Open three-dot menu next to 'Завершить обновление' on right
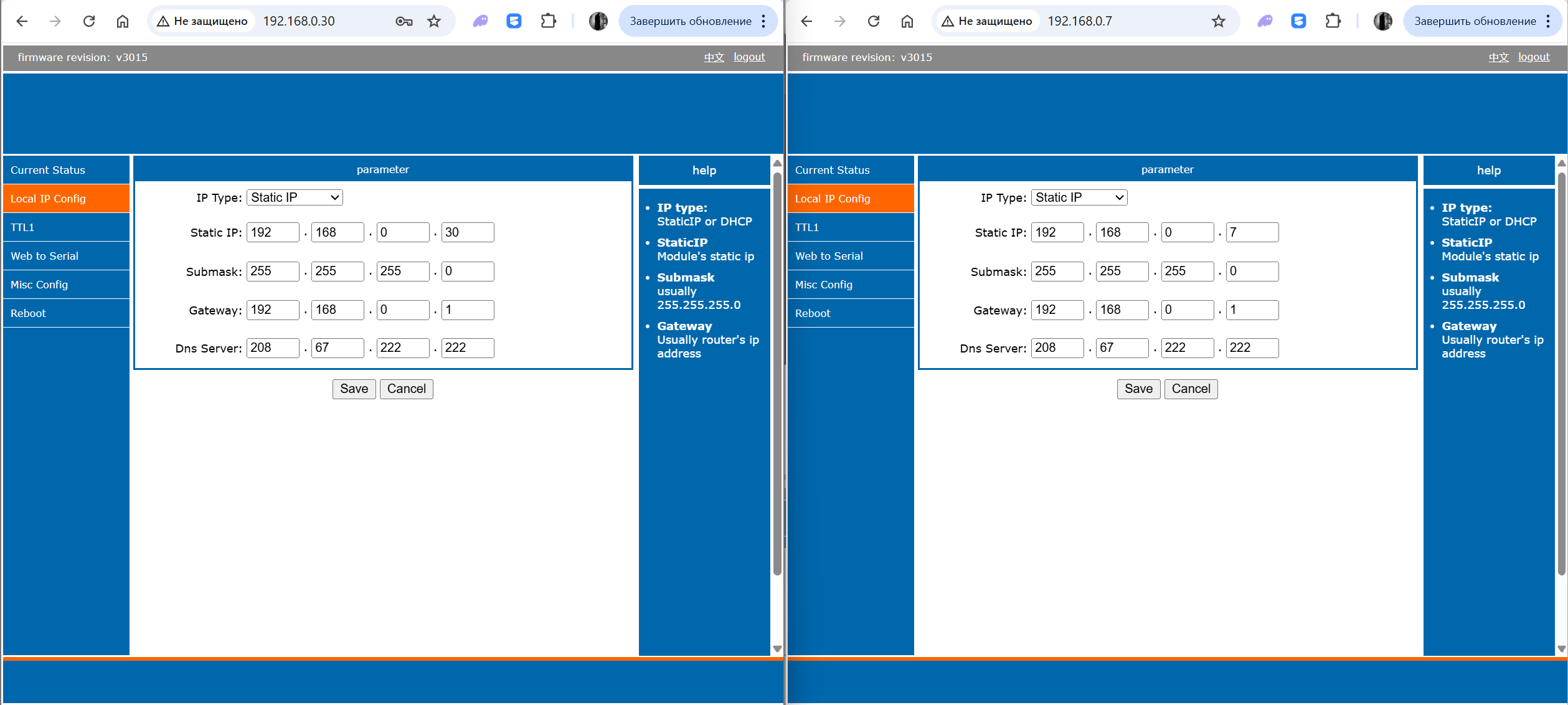Viewport: 1568px width, 705px height. click(x=1548, y=21)
